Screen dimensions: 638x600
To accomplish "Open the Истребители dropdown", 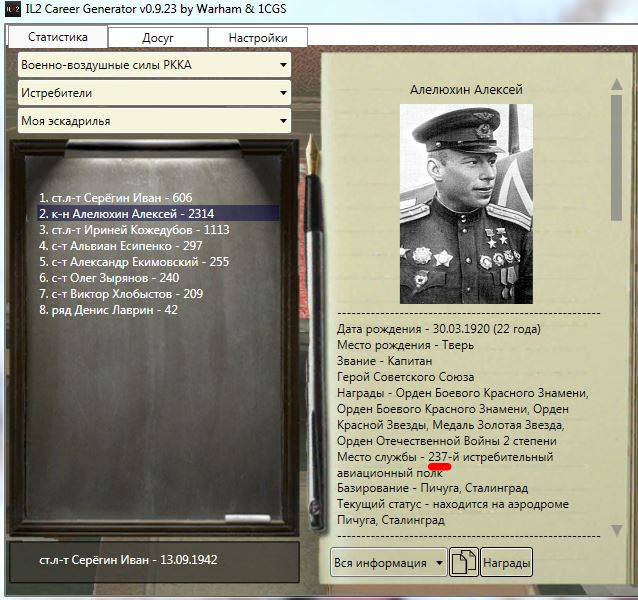I will coord(154,93).
